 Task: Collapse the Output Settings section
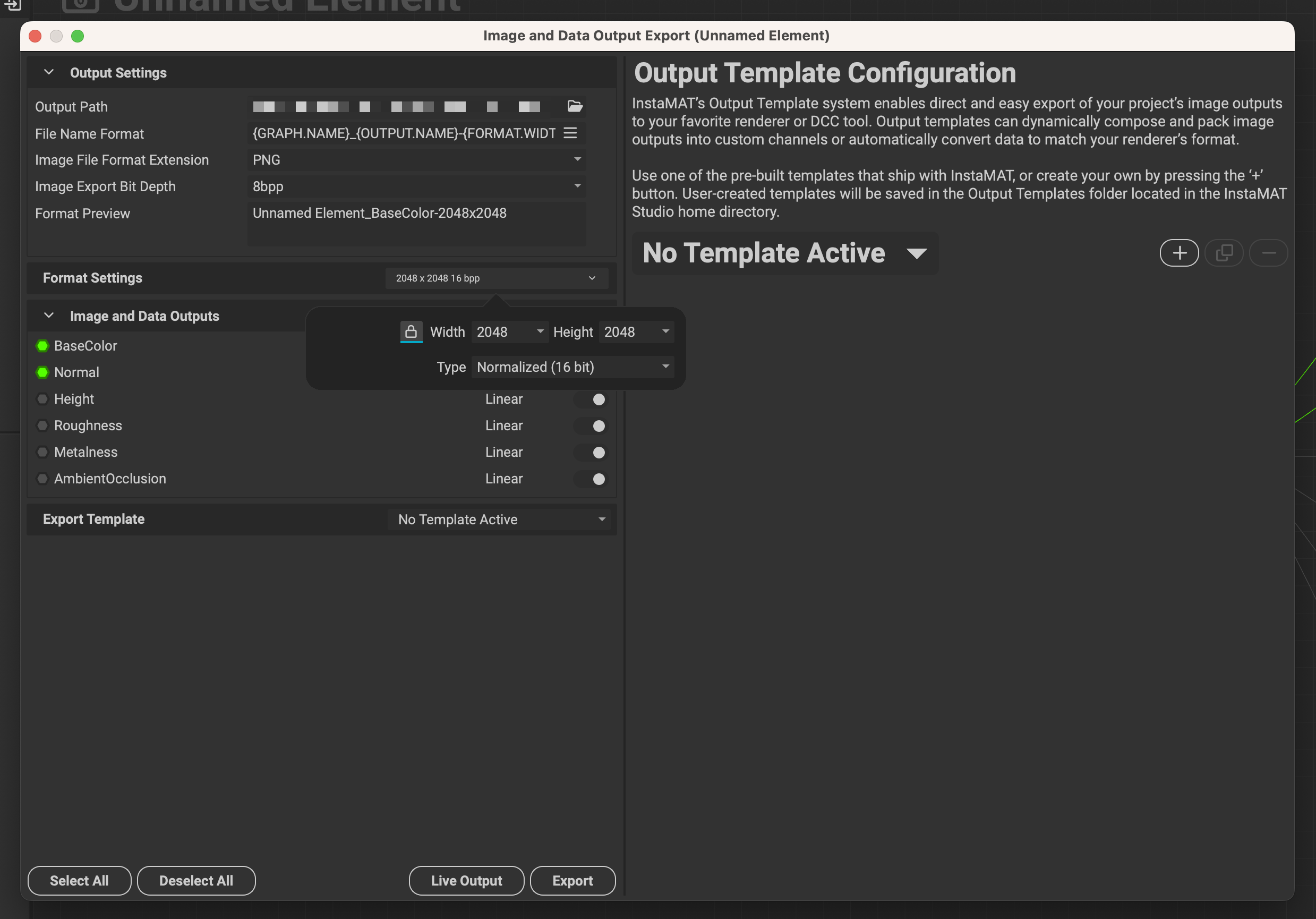(x=49, y=72)
